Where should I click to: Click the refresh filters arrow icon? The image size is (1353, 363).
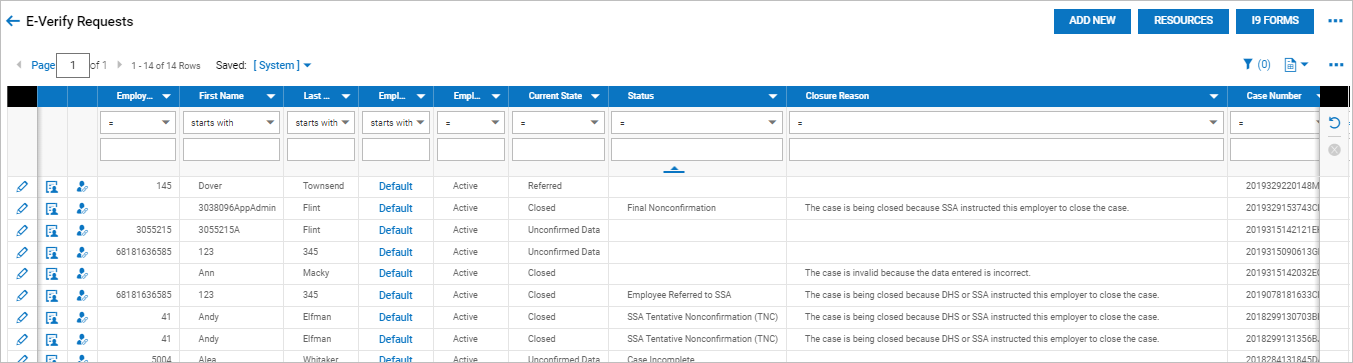[1334, 123]
